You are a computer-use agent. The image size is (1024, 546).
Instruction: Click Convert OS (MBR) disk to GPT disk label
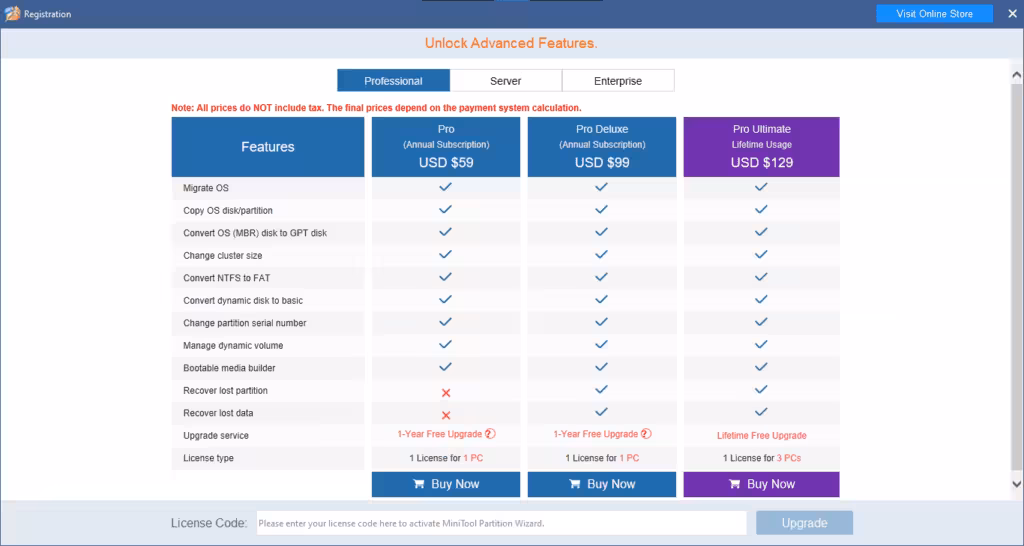click(255, 233)
